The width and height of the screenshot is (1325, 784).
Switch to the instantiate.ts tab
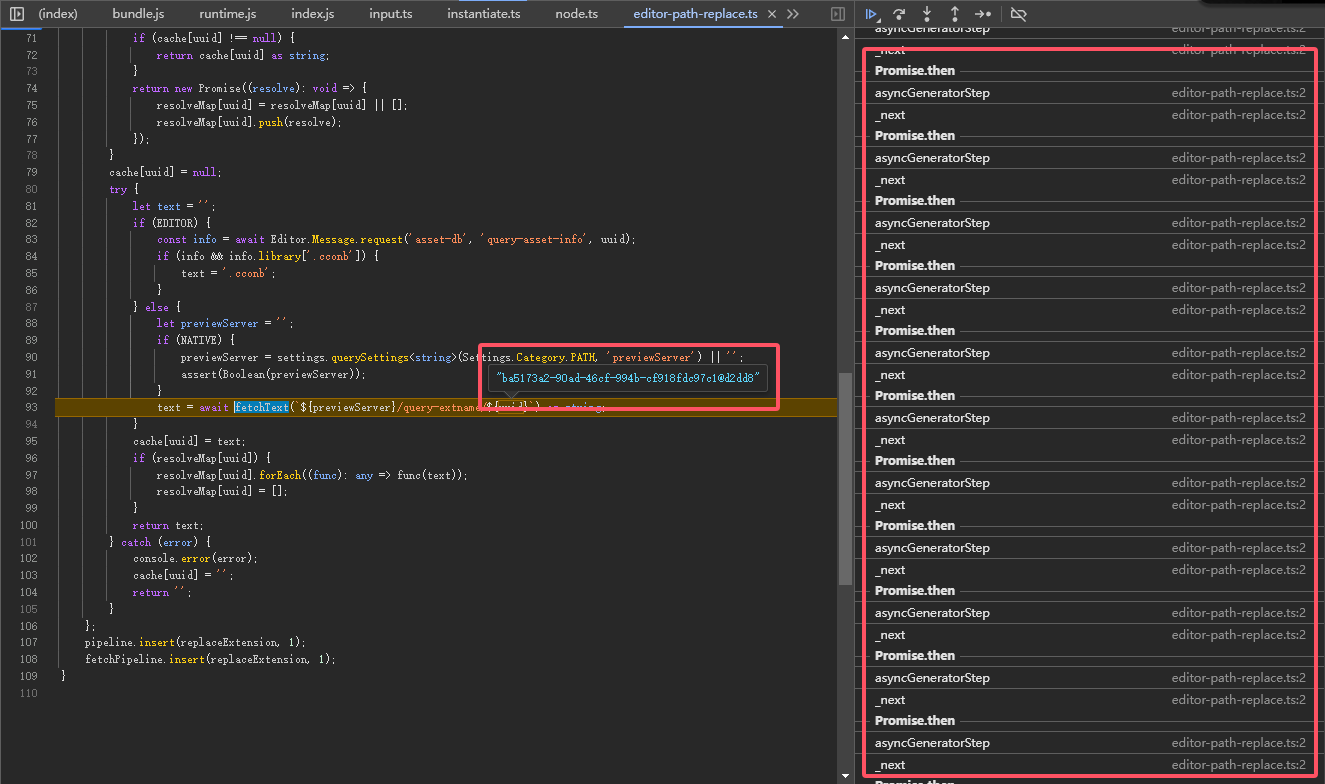click(484, 14)
